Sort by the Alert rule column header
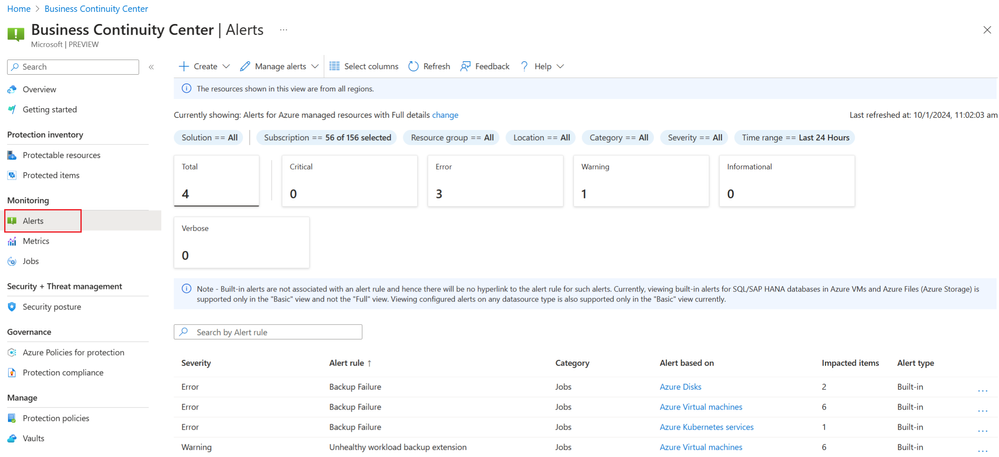 click(350, 363)
